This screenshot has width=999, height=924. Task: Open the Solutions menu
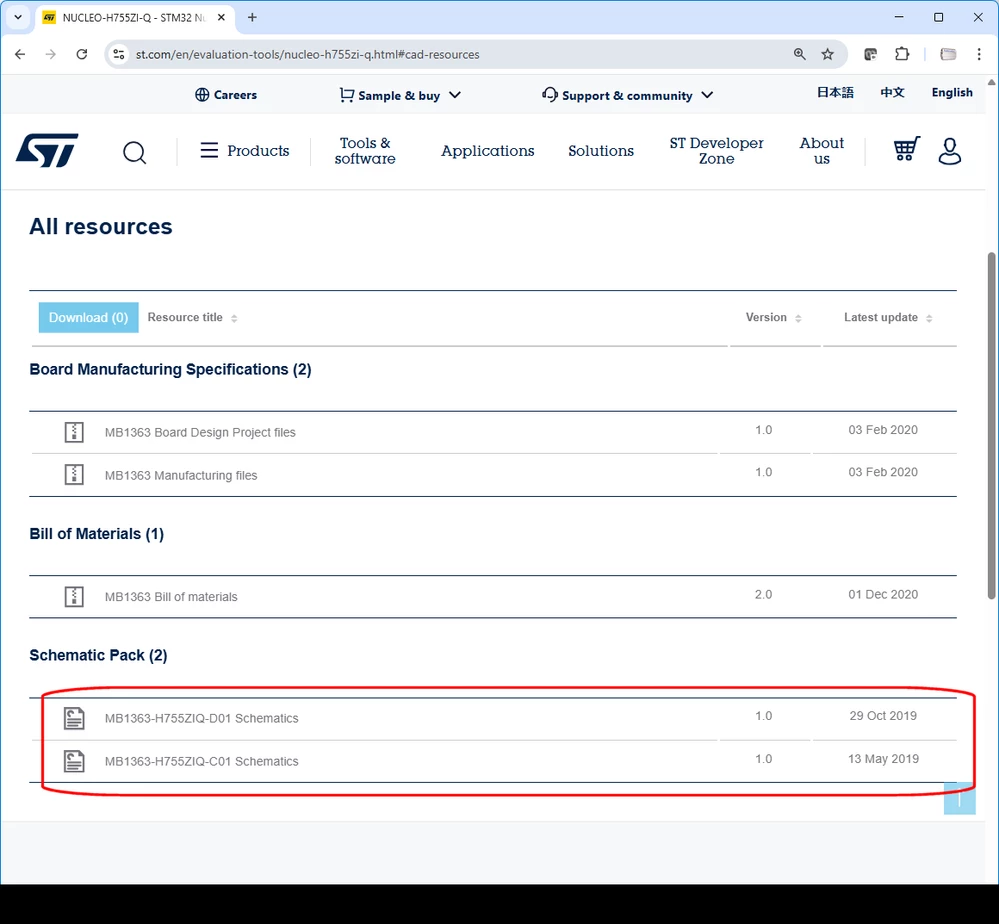click(601, 151)
